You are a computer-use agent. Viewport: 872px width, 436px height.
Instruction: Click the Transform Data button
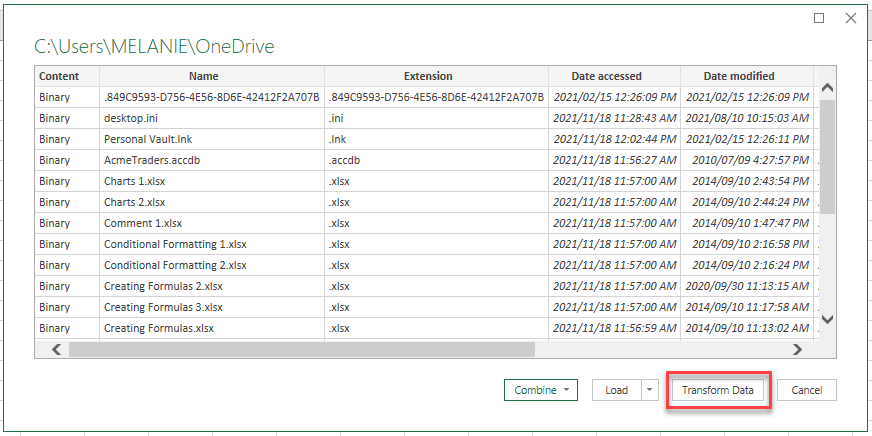(717, 390)
